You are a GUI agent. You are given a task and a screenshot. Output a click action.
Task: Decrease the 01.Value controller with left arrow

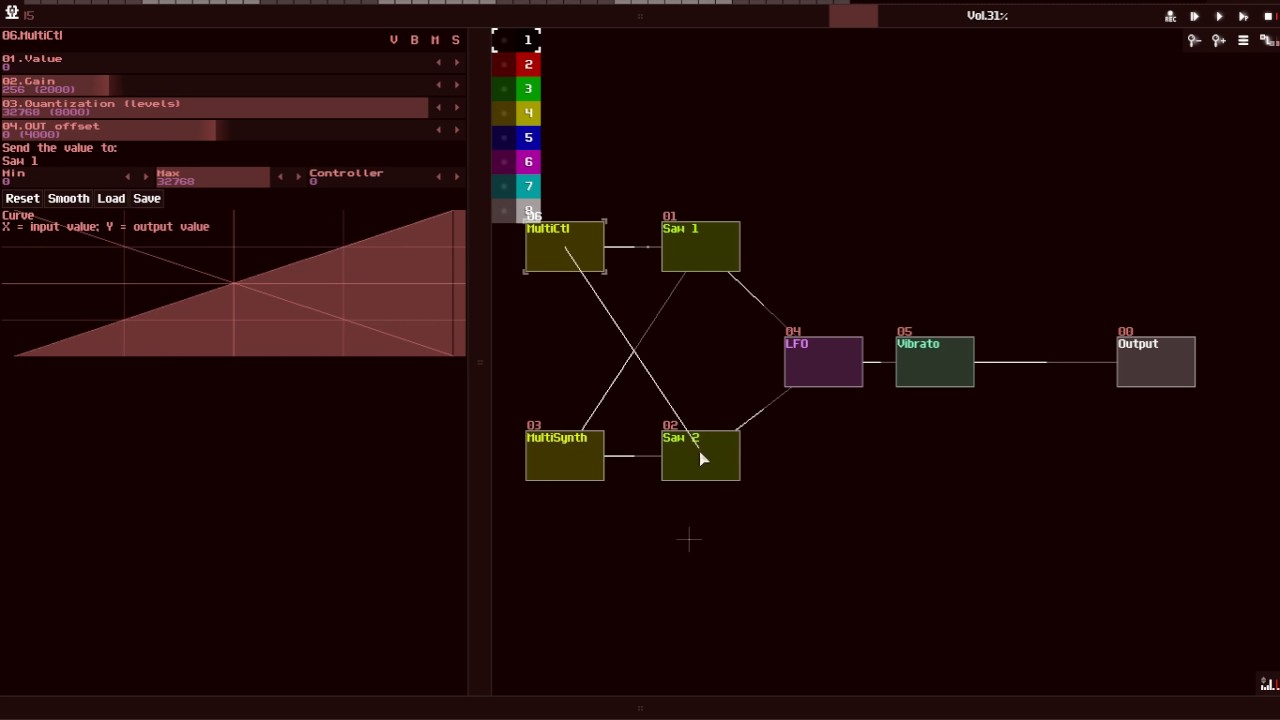[438, 62]
